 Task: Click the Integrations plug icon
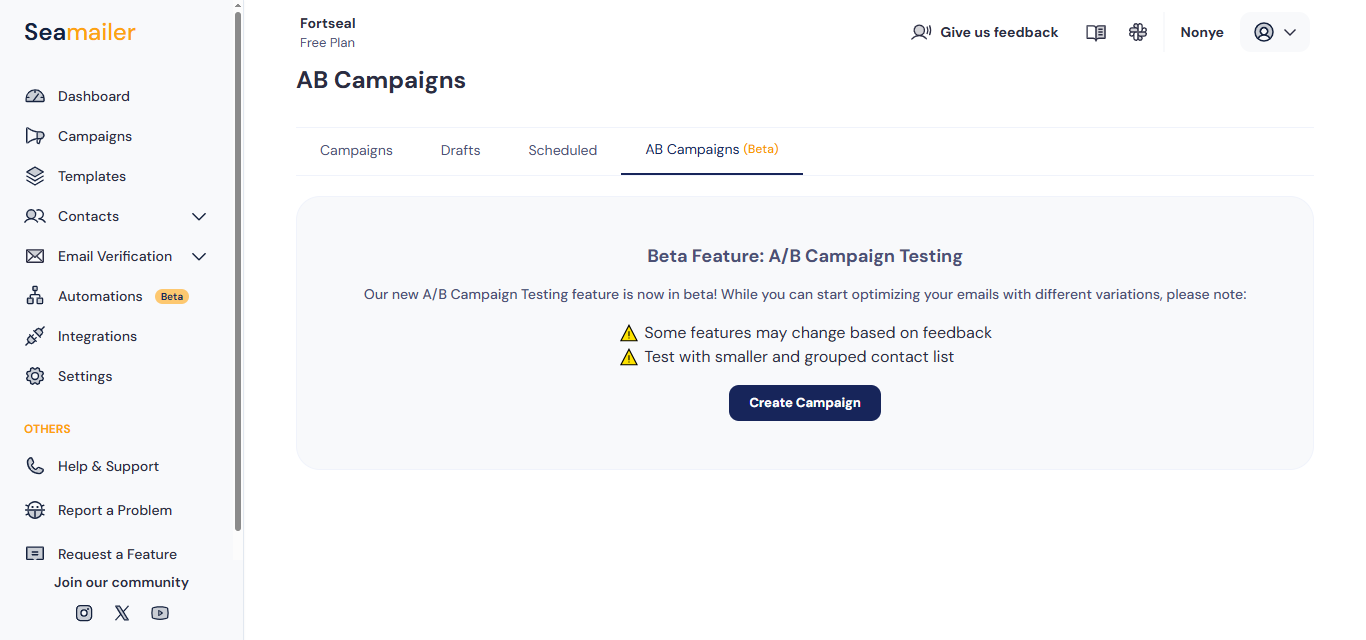pos(35,336)
